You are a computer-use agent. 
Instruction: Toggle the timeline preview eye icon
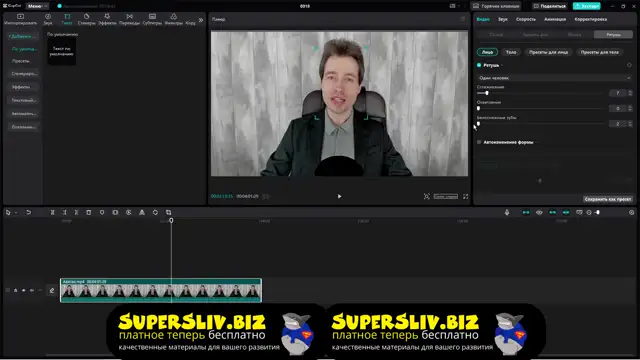click(539, 213)
